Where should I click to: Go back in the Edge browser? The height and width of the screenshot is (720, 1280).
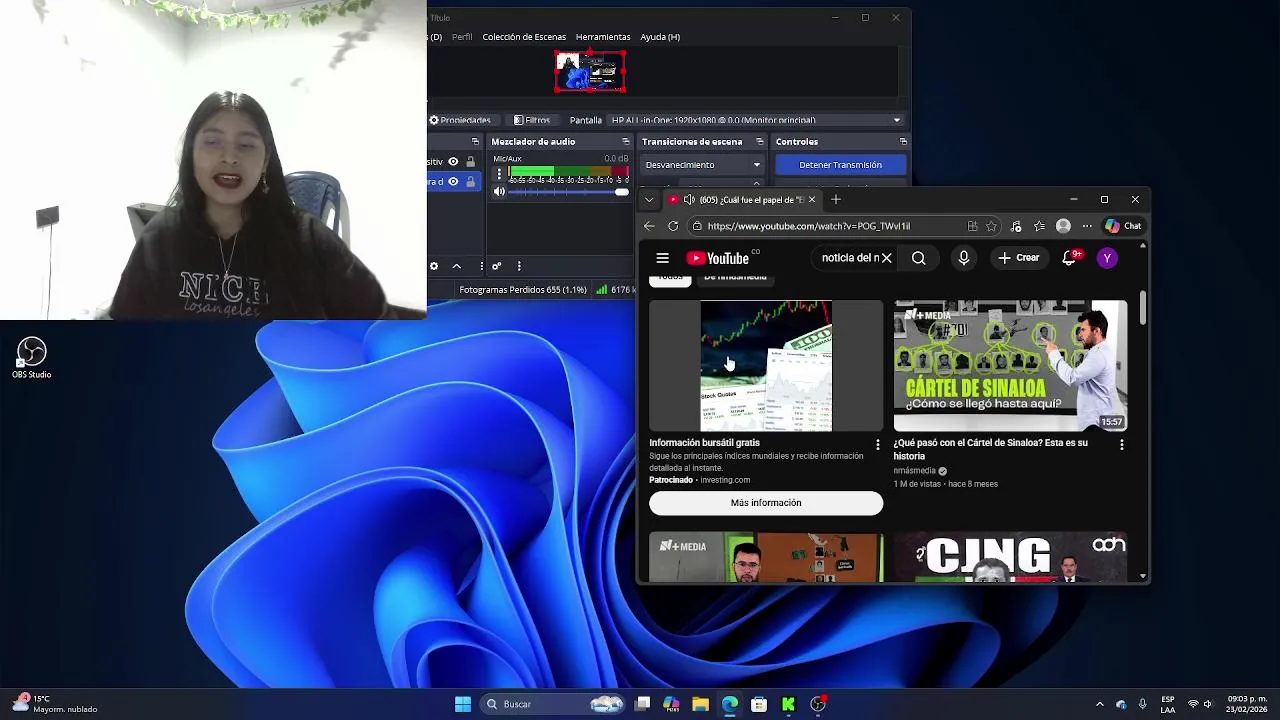(649, 226)
